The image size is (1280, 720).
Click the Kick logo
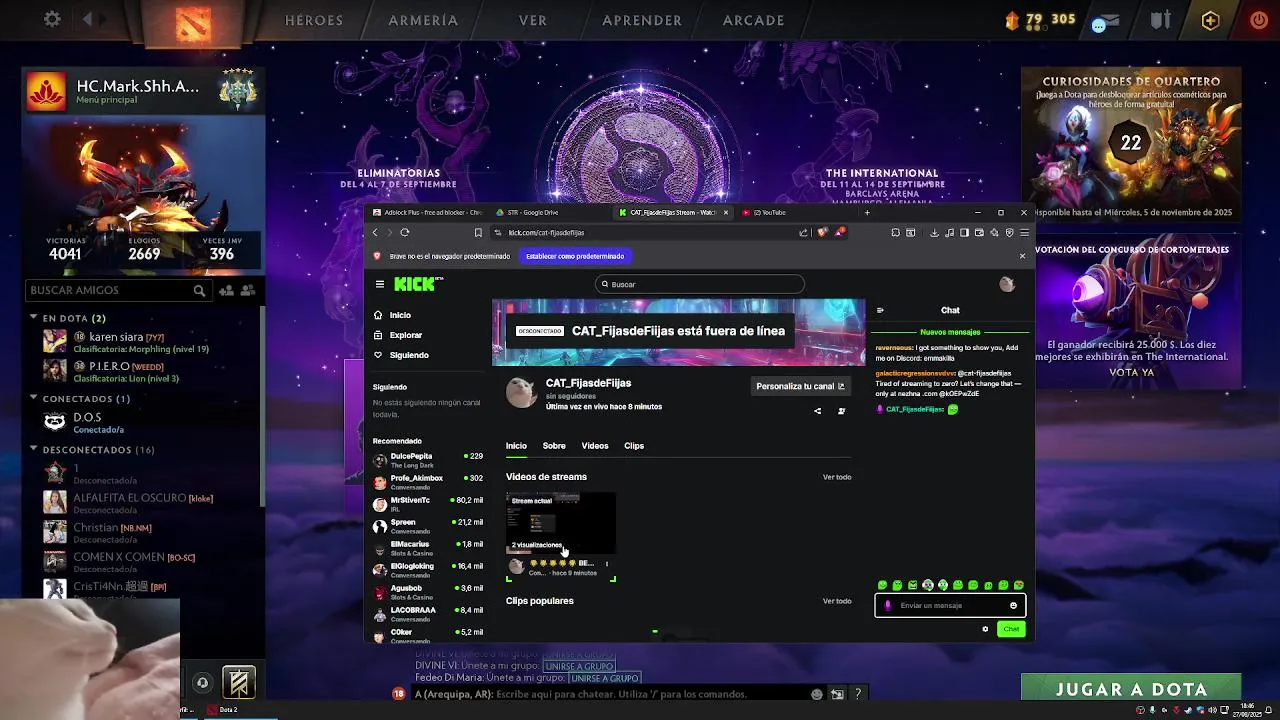click(x=415, y=284)
